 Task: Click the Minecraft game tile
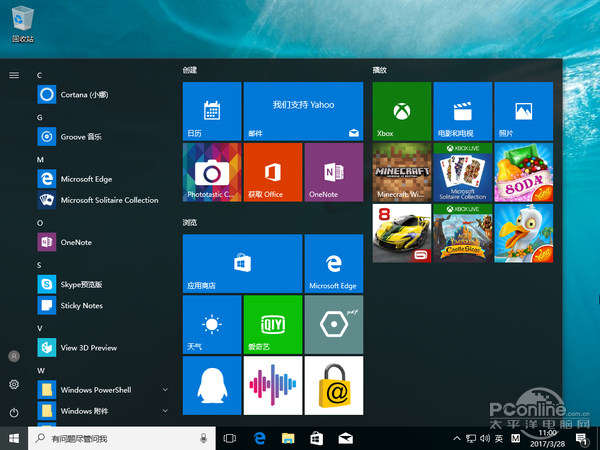coord(402,172)
